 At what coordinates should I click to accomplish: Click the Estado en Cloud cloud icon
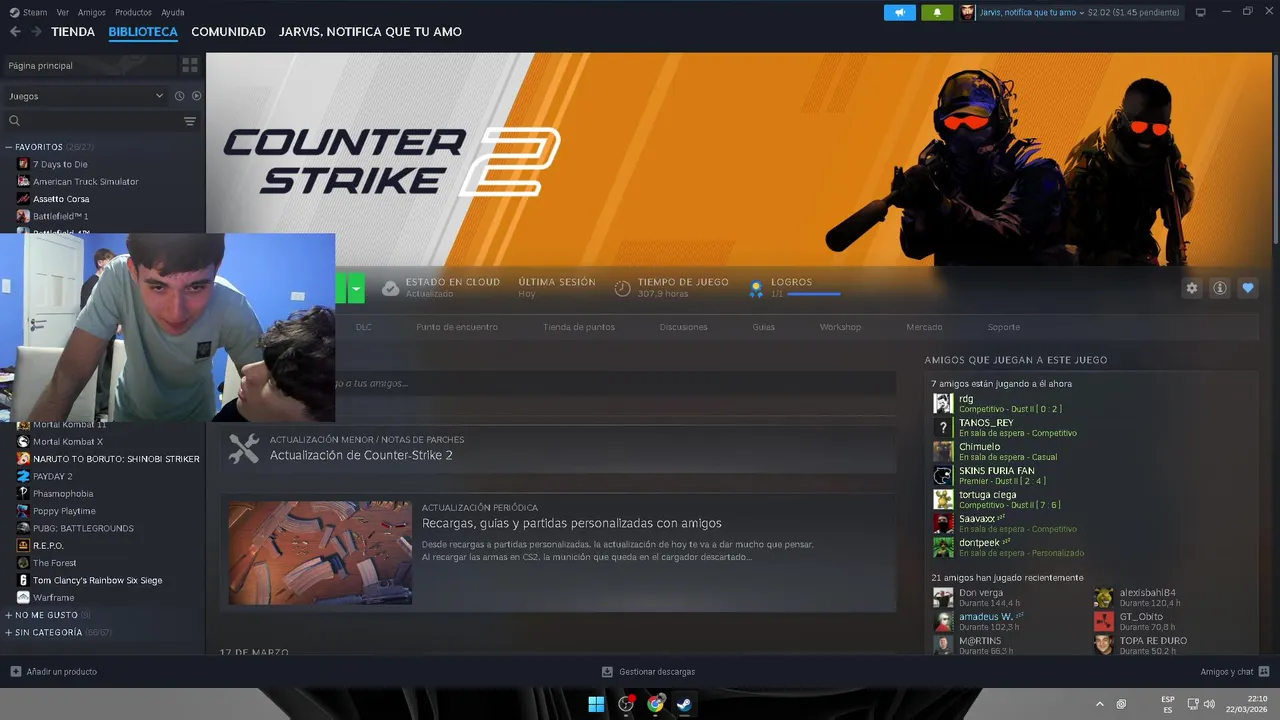[391, 288]
